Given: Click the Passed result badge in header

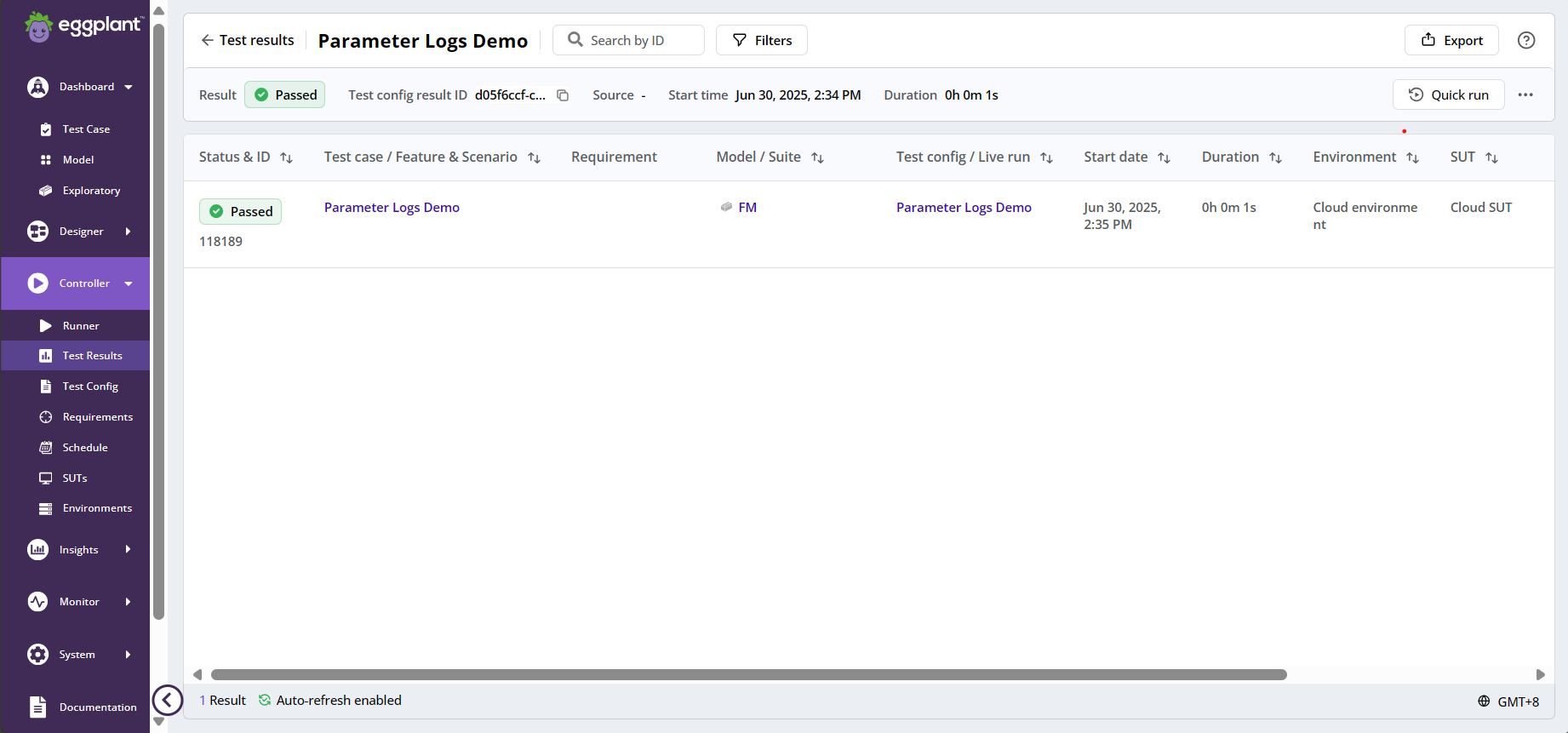Looking at the screenshot, I should 285,94.
